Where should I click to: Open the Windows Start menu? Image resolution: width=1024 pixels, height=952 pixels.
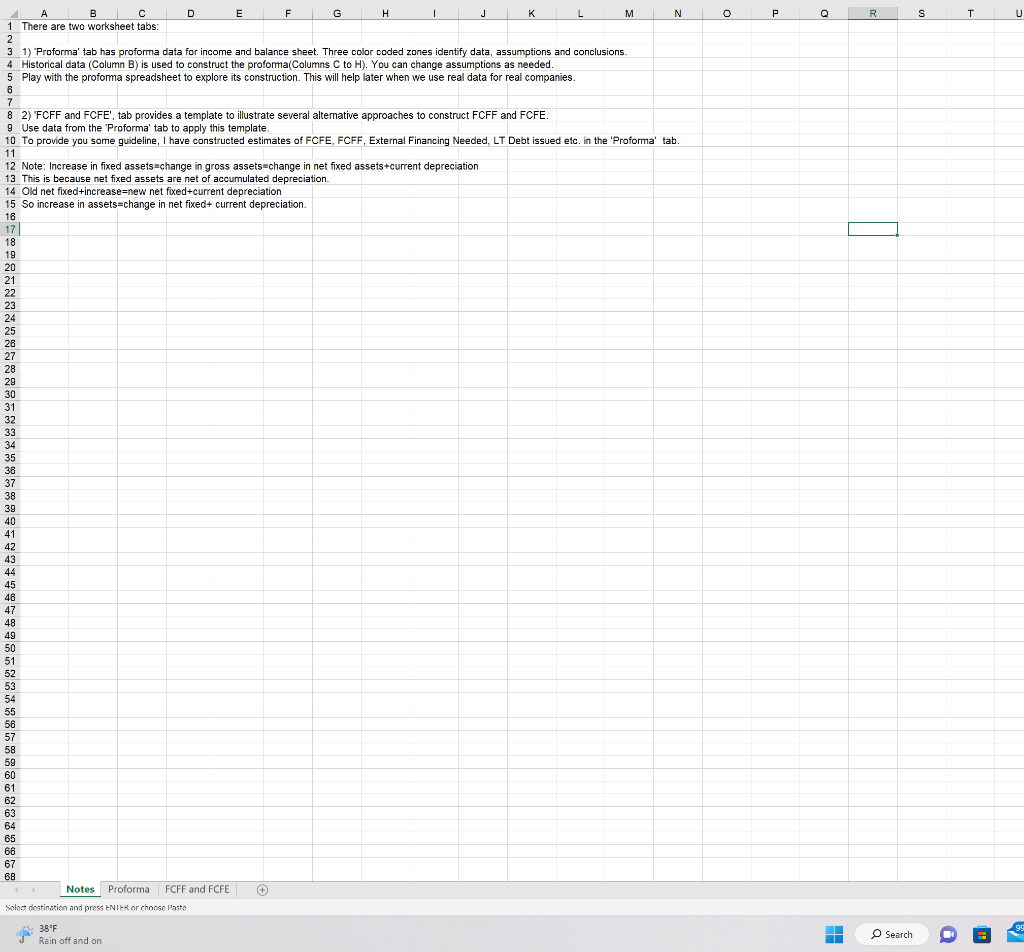click(834, 934)
